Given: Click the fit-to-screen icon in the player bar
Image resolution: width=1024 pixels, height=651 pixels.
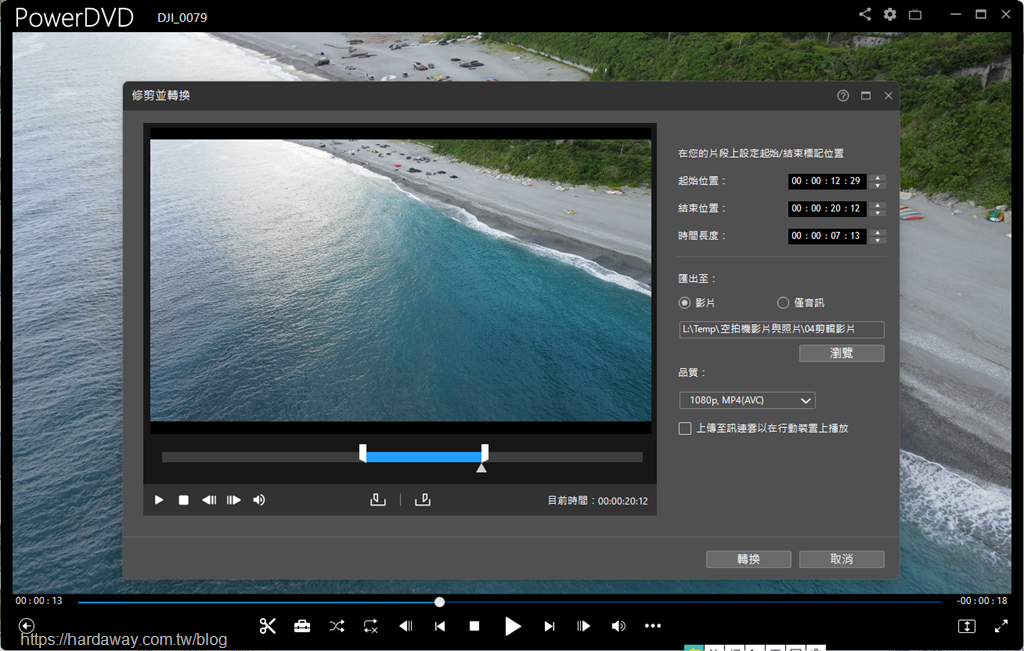Looking at the screenshot, I should tap(967, 626).
